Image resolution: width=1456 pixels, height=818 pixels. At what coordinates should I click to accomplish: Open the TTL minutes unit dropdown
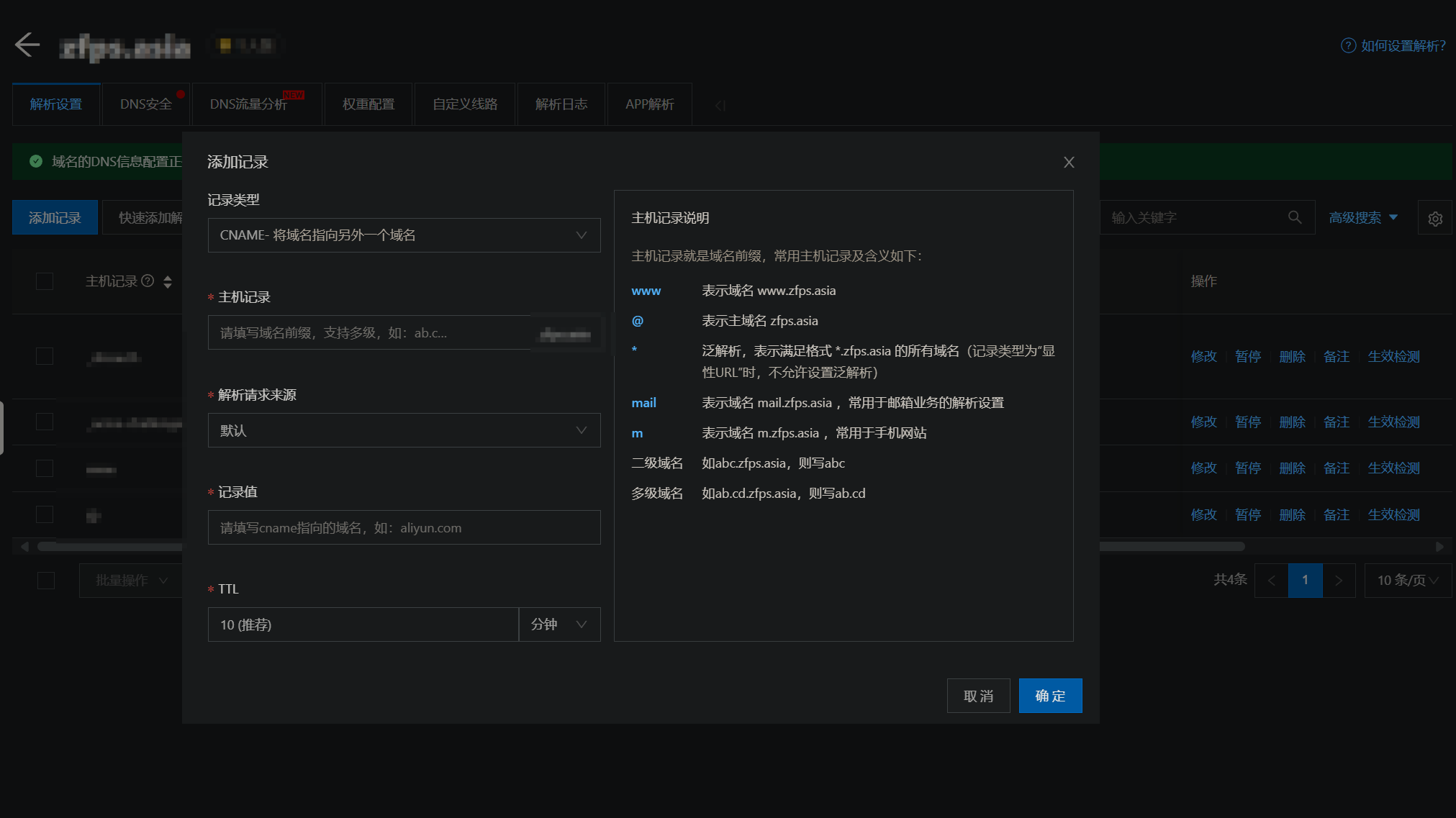click(x=559, y=624)
